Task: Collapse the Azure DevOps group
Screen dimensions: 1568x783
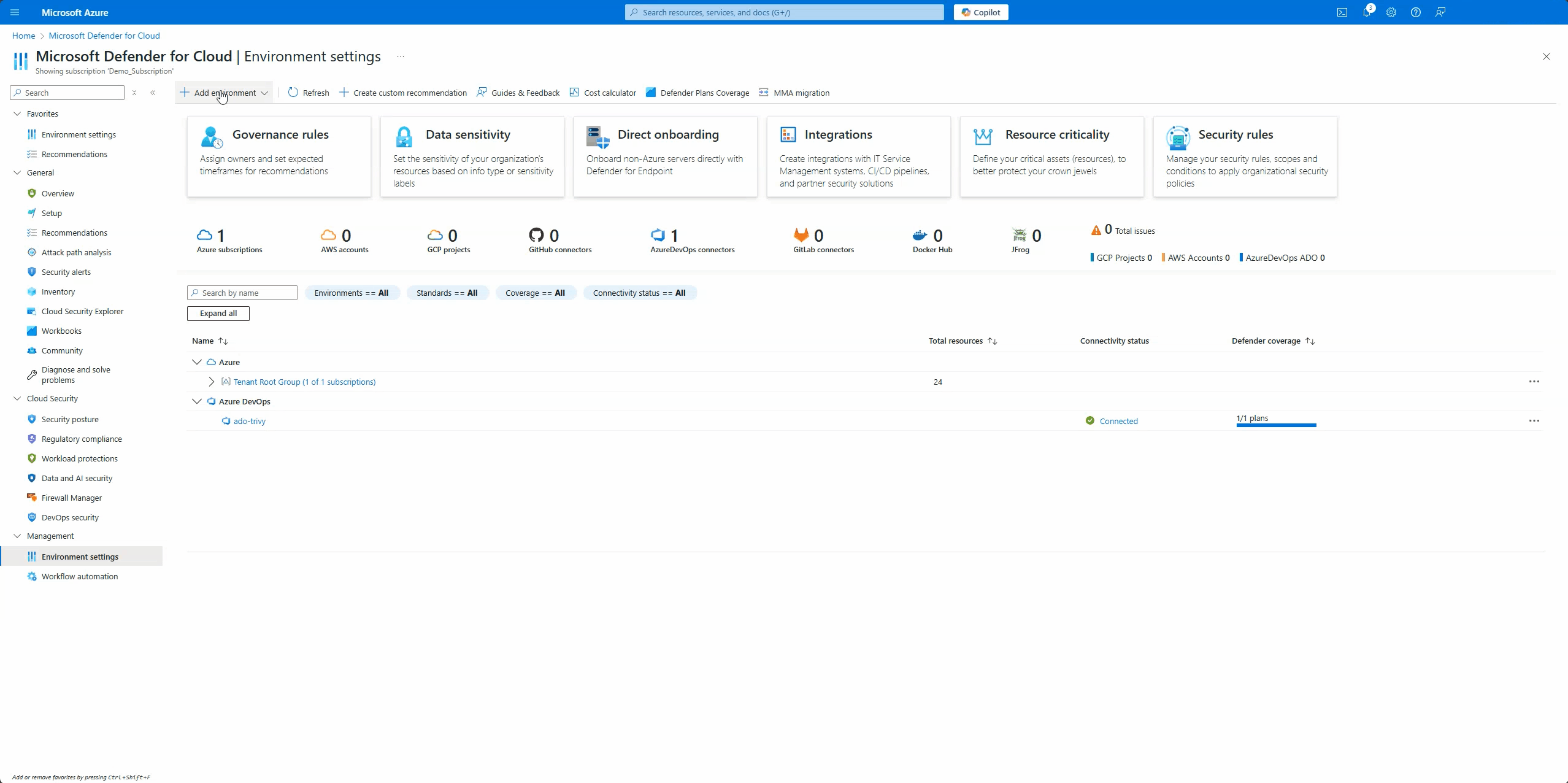Action: (x=197, y=401)
